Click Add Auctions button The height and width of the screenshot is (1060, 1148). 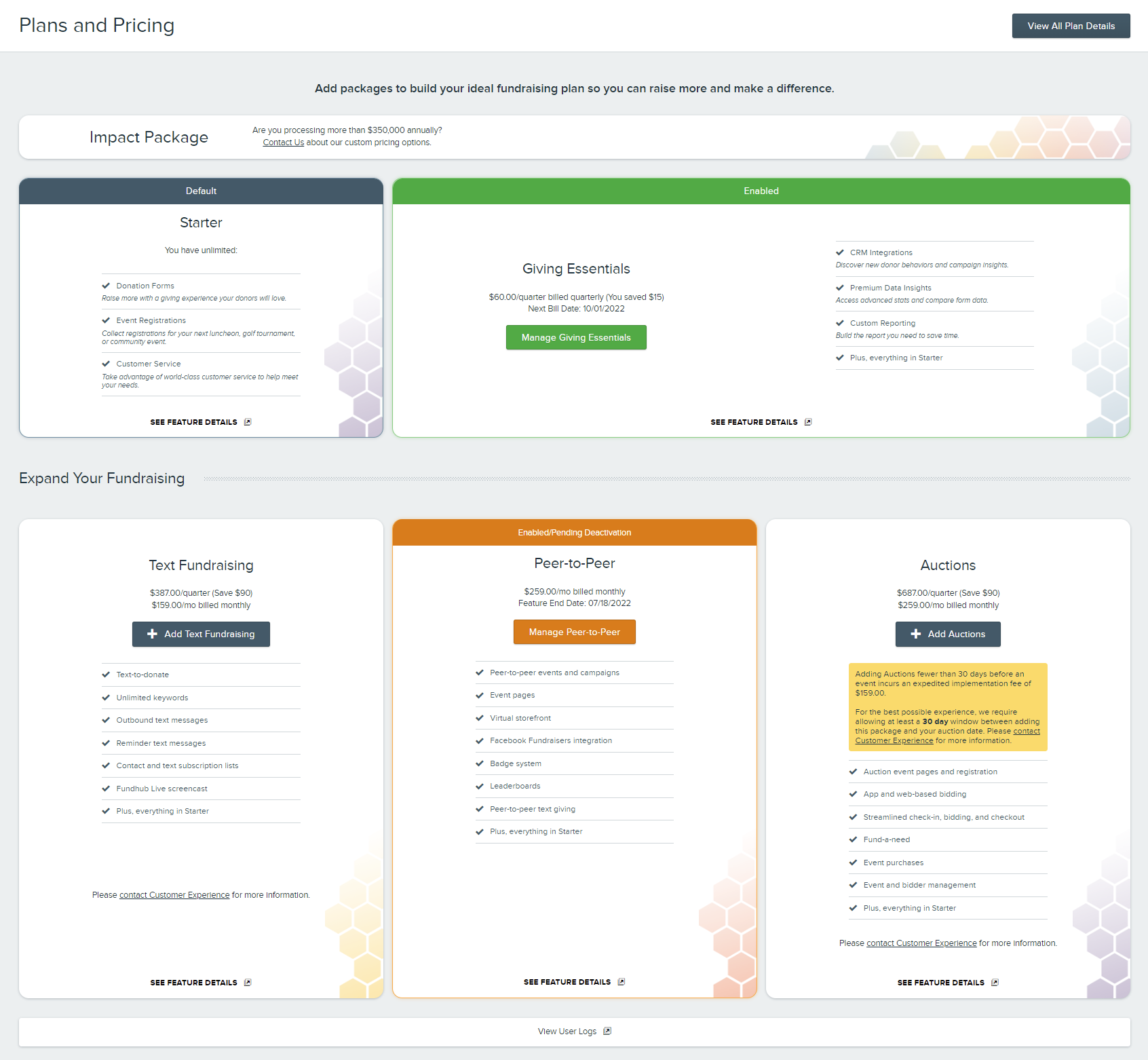(x=948, y=634)
